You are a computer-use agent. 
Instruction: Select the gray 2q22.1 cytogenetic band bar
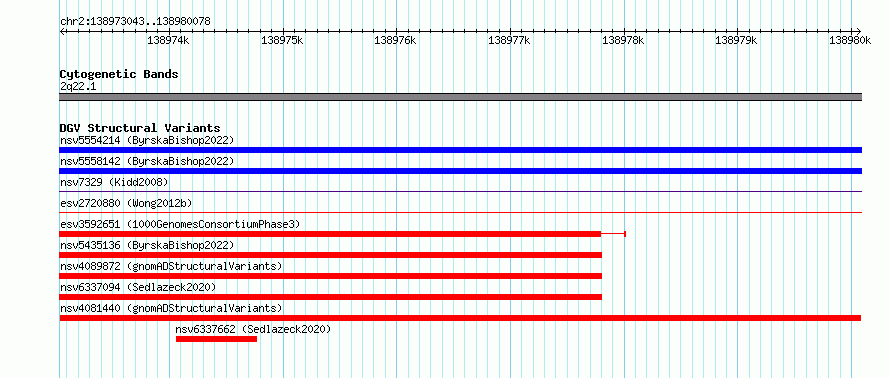(x=460, y=97)
